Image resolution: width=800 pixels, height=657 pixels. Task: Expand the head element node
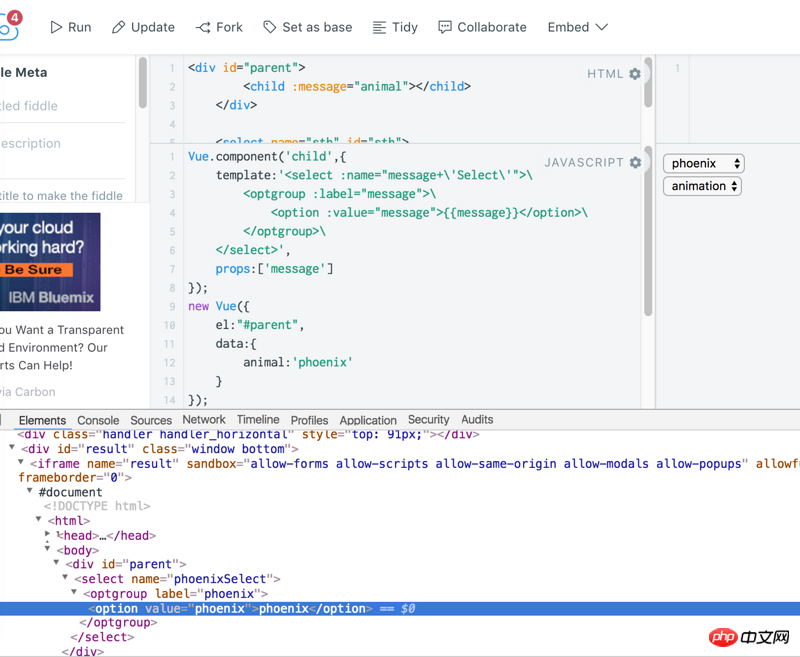(x=47, y=534)
